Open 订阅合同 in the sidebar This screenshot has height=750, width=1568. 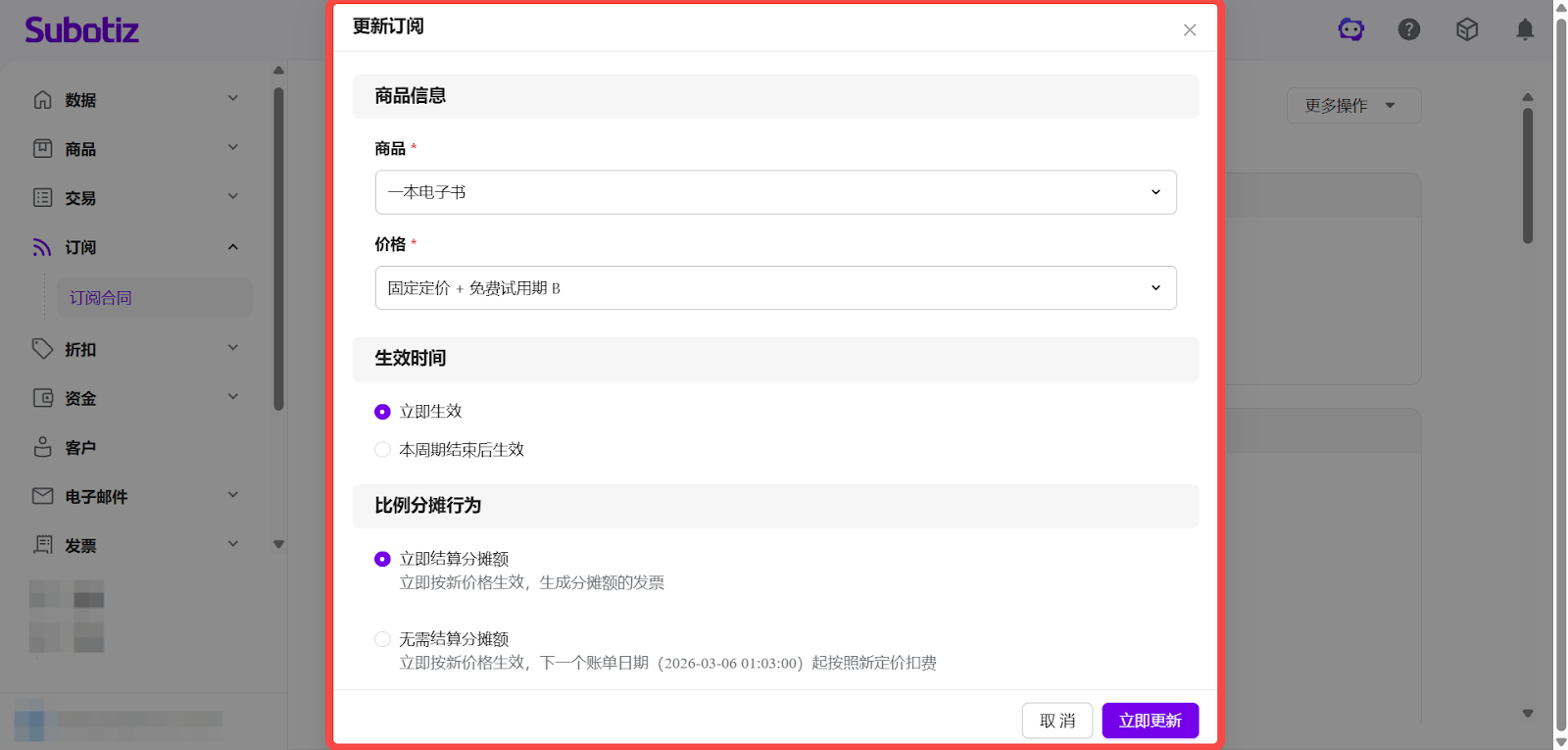pyautogui.click(x=101, y=298)
